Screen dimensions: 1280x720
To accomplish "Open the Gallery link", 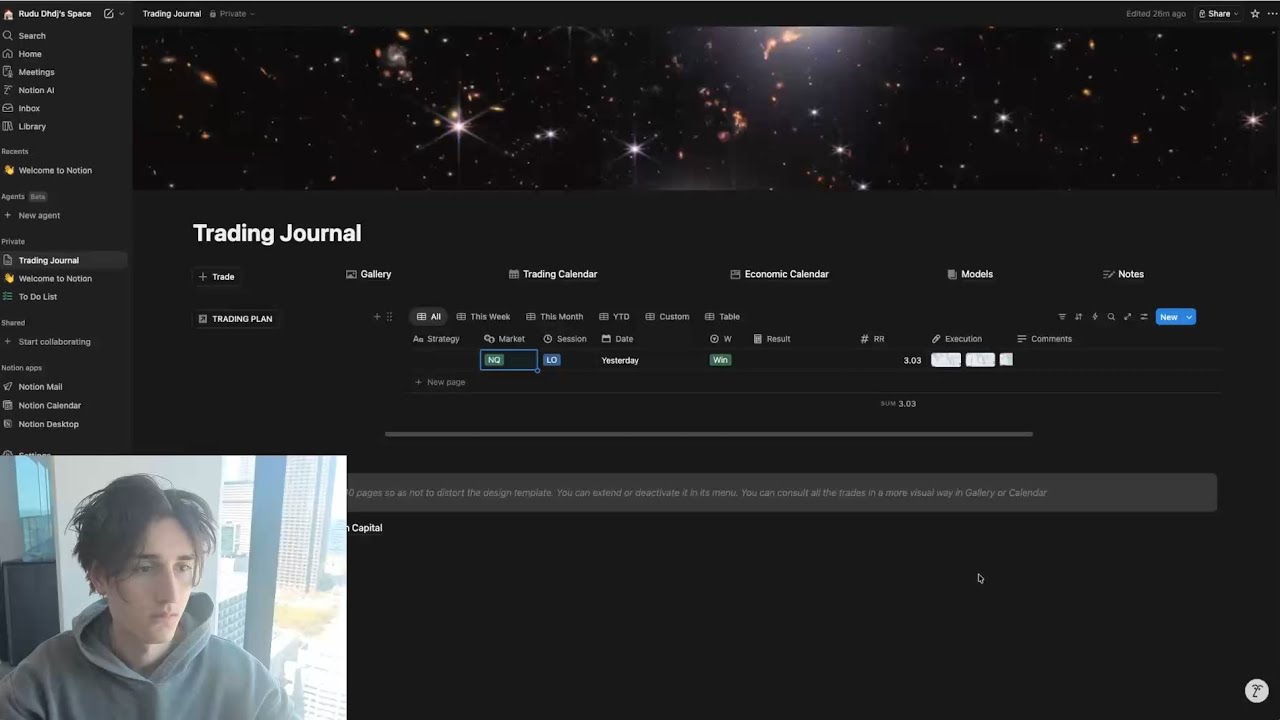I will [x=368, y=274].
